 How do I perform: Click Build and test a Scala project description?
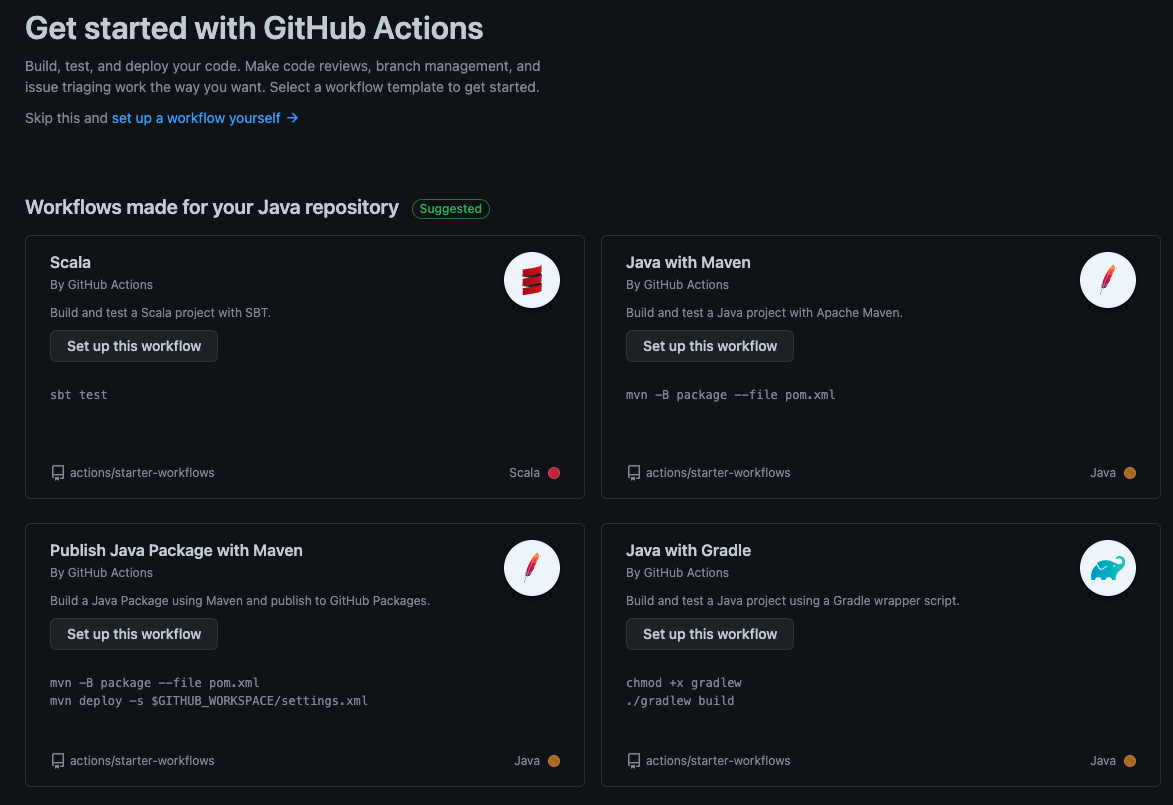160,313
